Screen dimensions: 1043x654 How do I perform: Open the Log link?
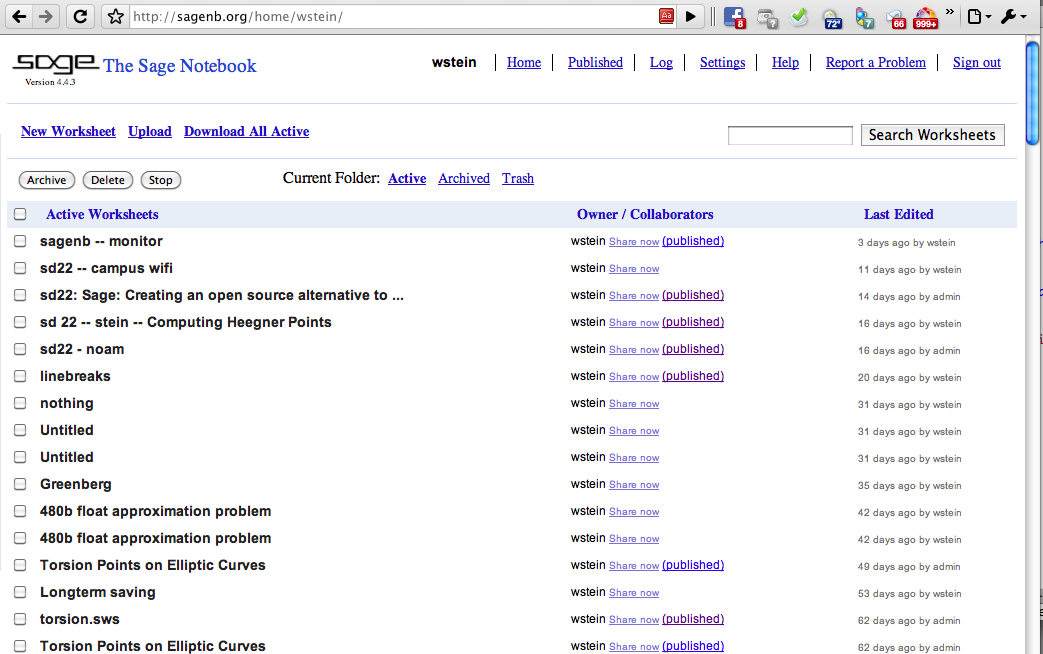pyautogui.click(x=661, y=63)
